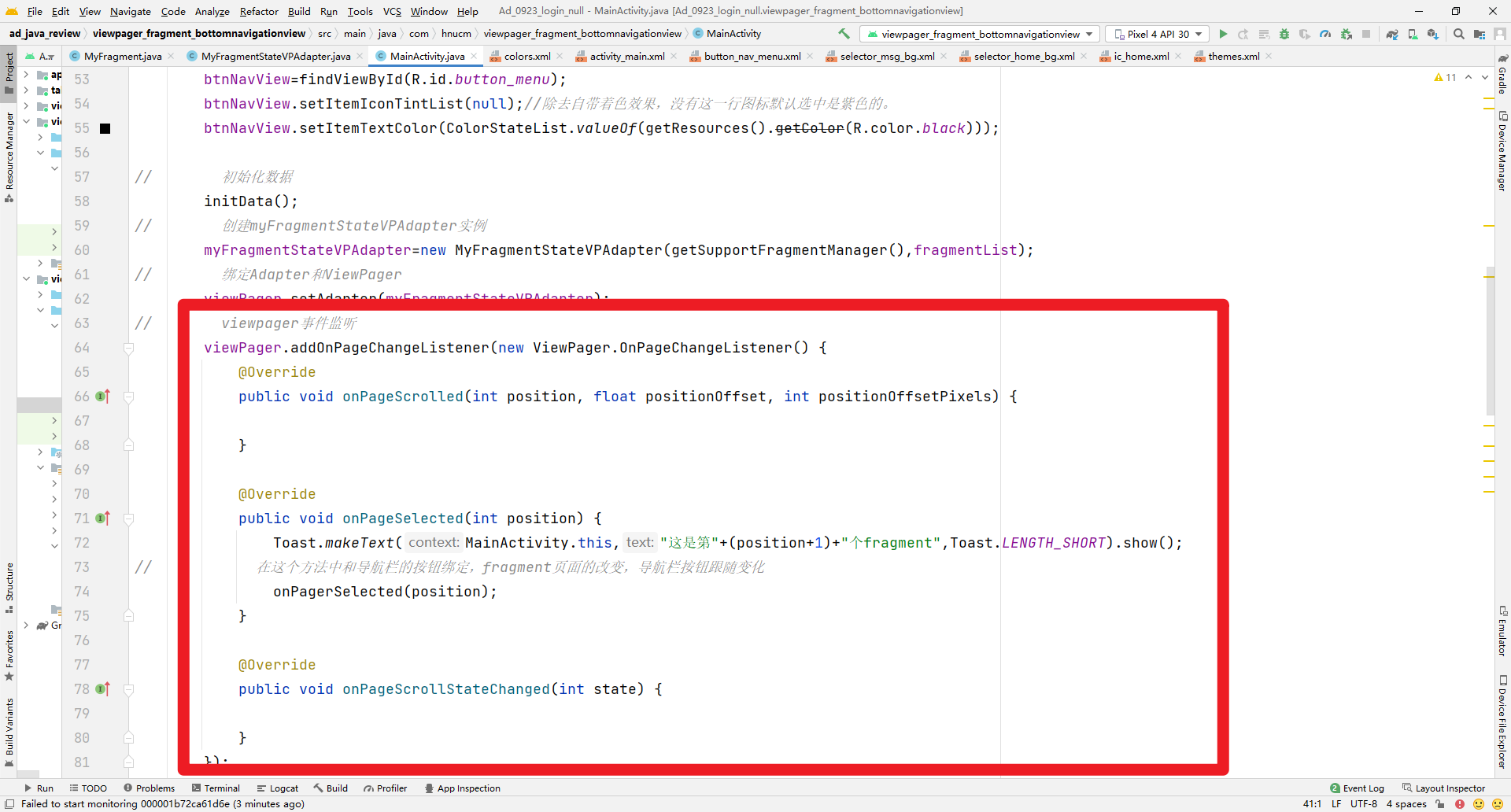
Task: Toggle the Device File Explorer panel
Action: click(1502, 721)
